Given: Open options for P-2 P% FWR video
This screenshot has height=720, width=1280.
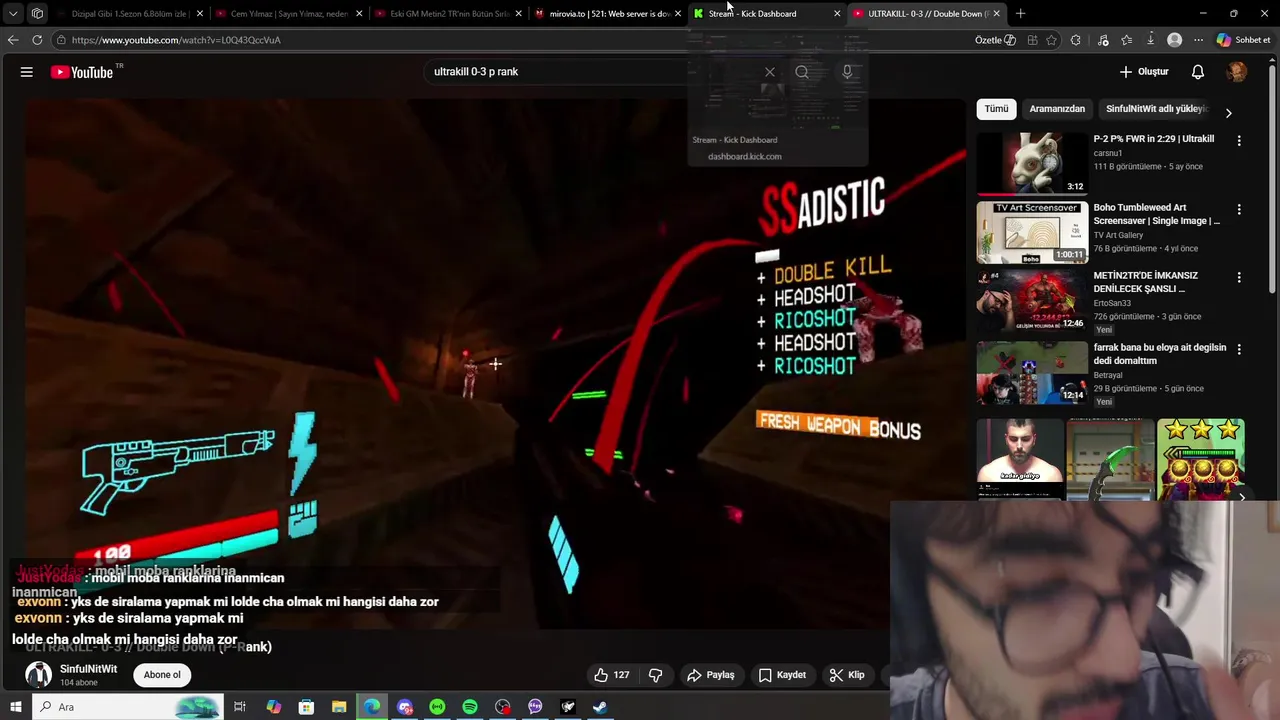Looking at the screenshot, I should (1239, 141).
